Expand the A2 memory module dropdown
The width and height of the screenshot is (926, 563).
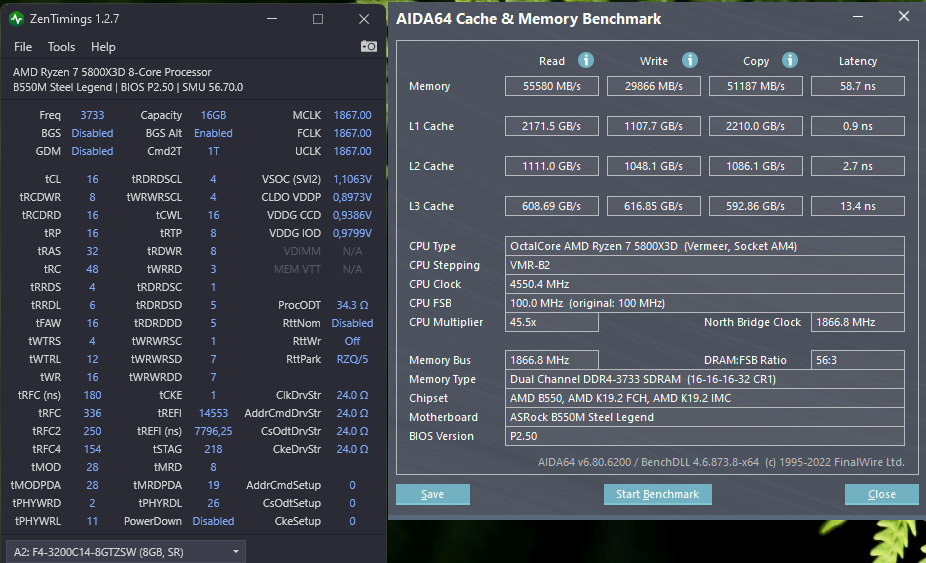tap(126, 552)
